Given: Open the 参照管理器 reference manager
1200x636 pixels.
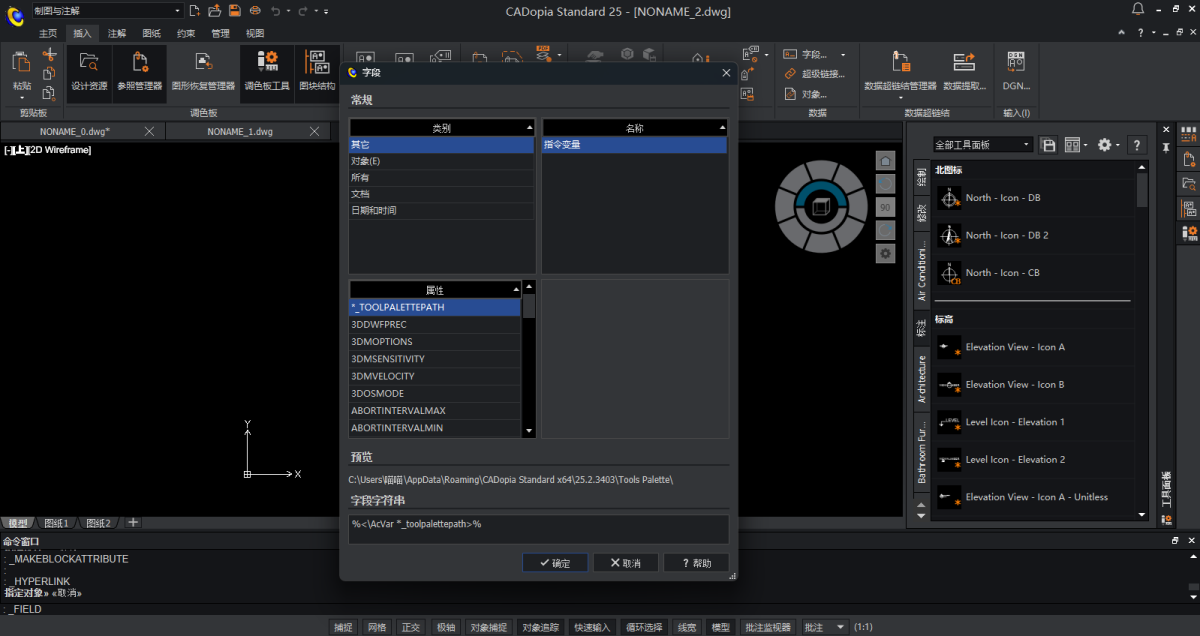Looking at the screenshot, I should 139,70.
